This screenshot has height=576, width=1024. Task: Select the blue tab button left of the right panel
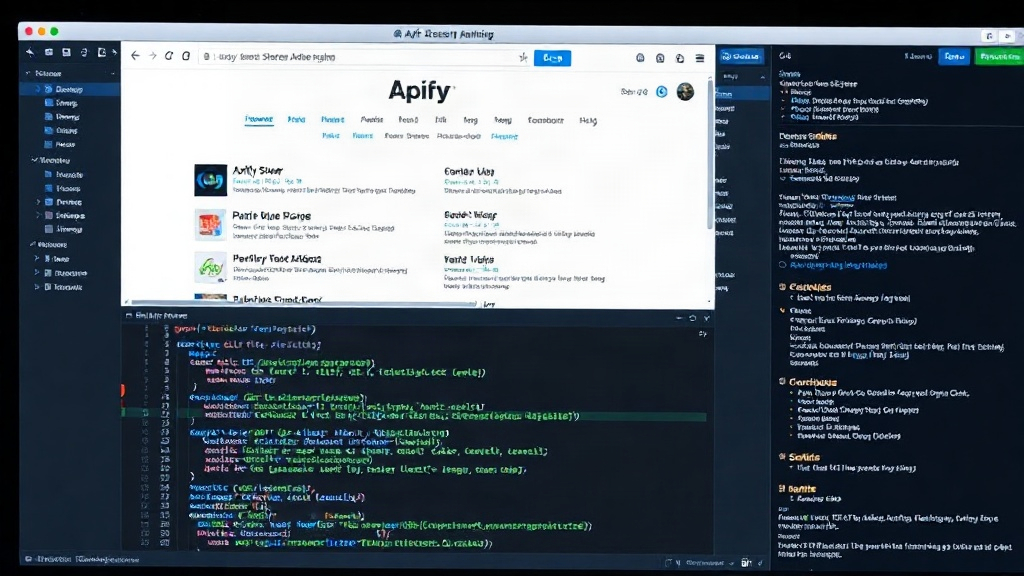pyautogui.click(x=741, y=56)
